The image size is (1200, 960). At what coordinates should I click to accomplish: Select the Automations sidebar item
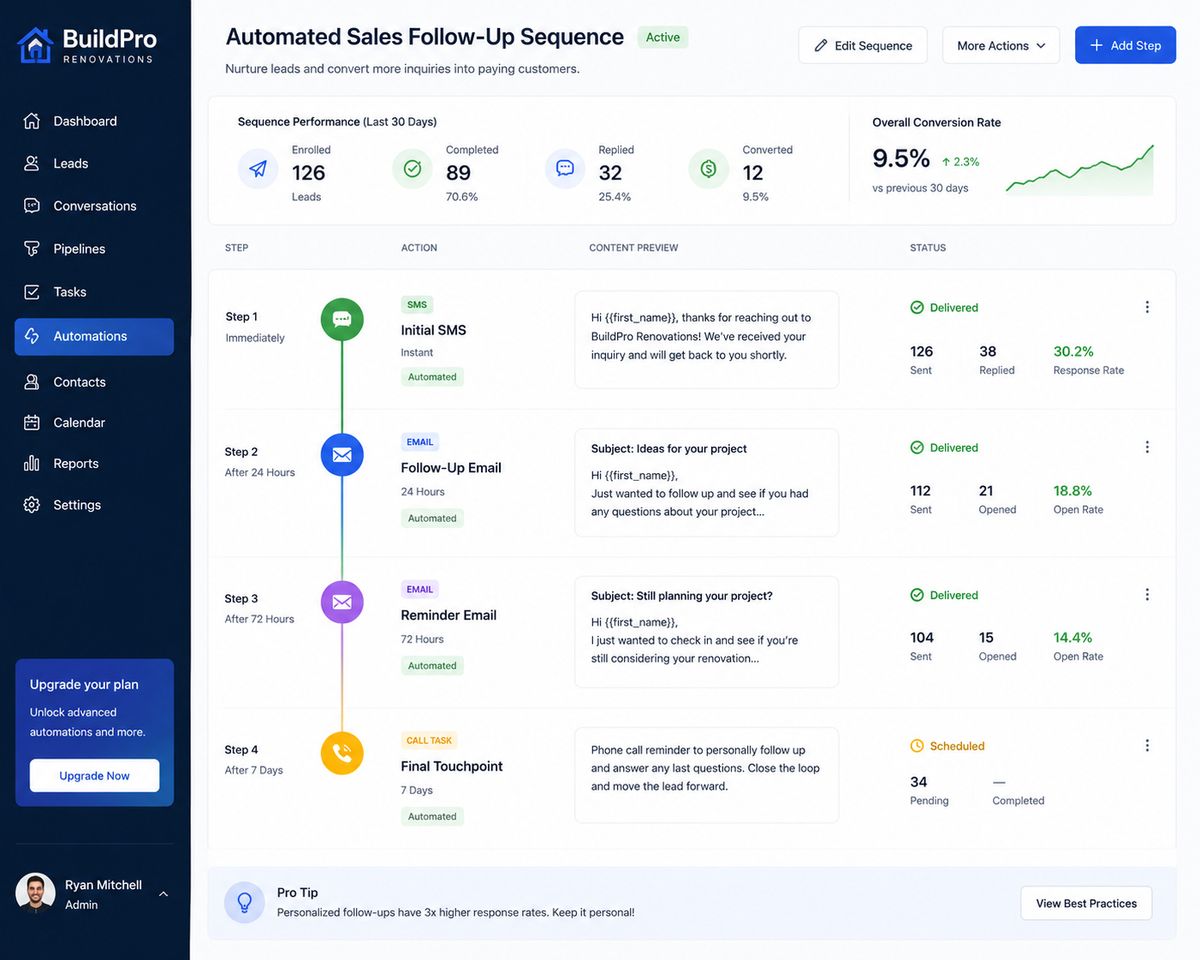(94, 336)
